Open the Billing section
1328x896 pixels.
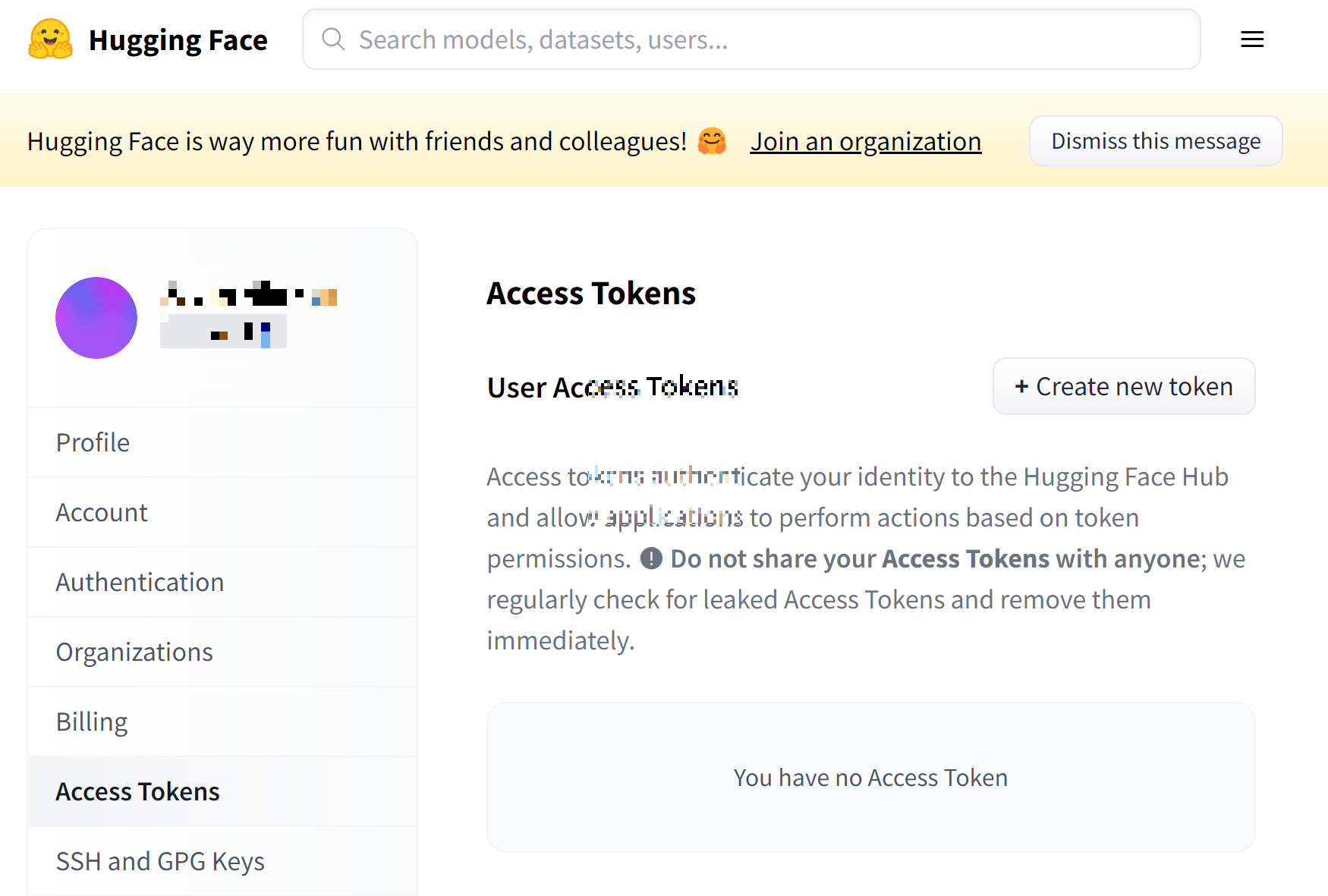(222, 722)
